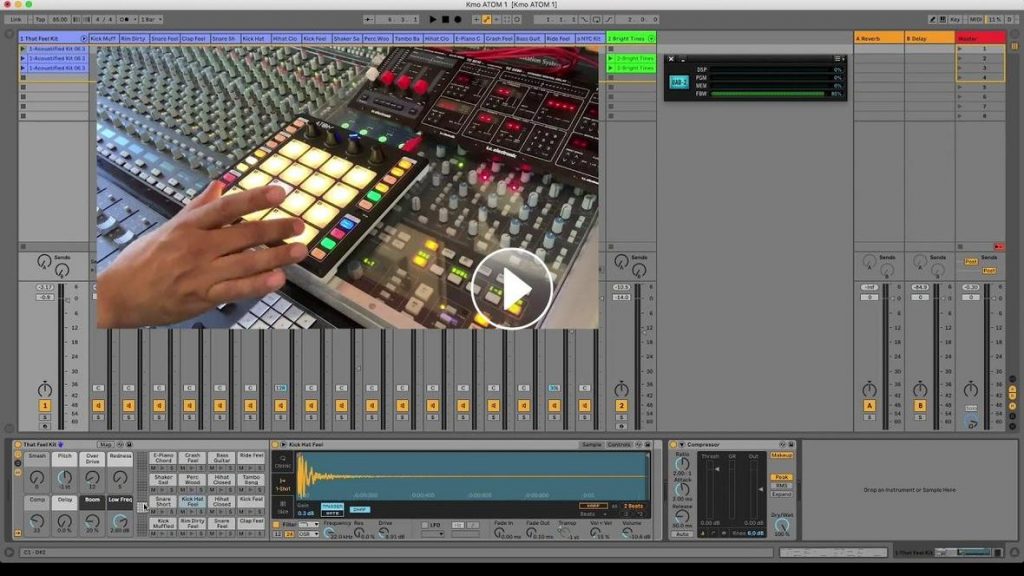
Task: Start transport playback in toolbar
Action: coord(432,20)
